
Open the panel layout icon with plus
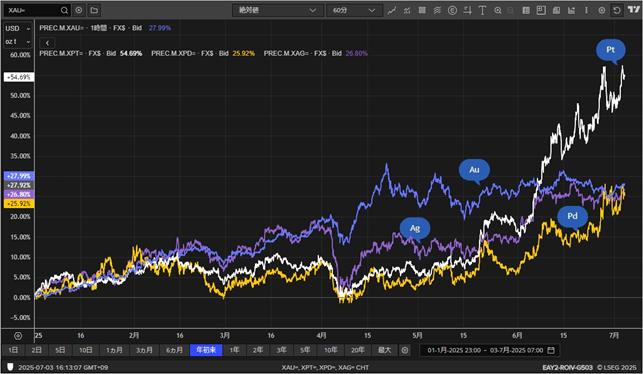point(541,11)
